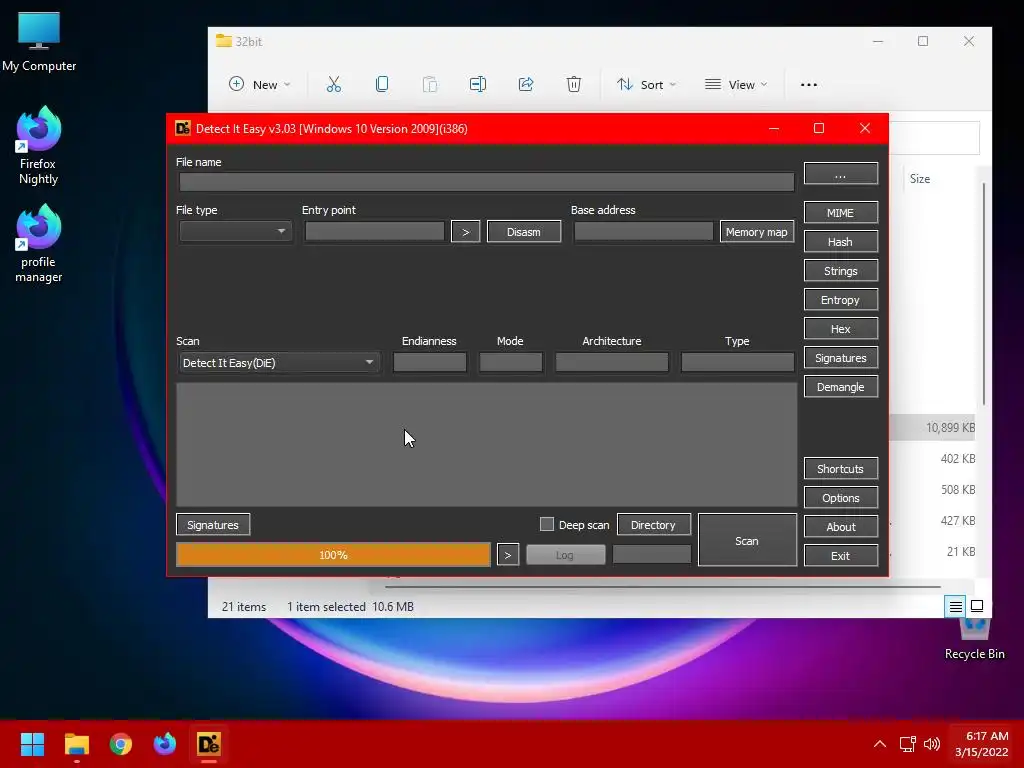This screenshot has width=1024, height=768.
Task: Open the Demangle tool
Action: [x=840, y=387]
